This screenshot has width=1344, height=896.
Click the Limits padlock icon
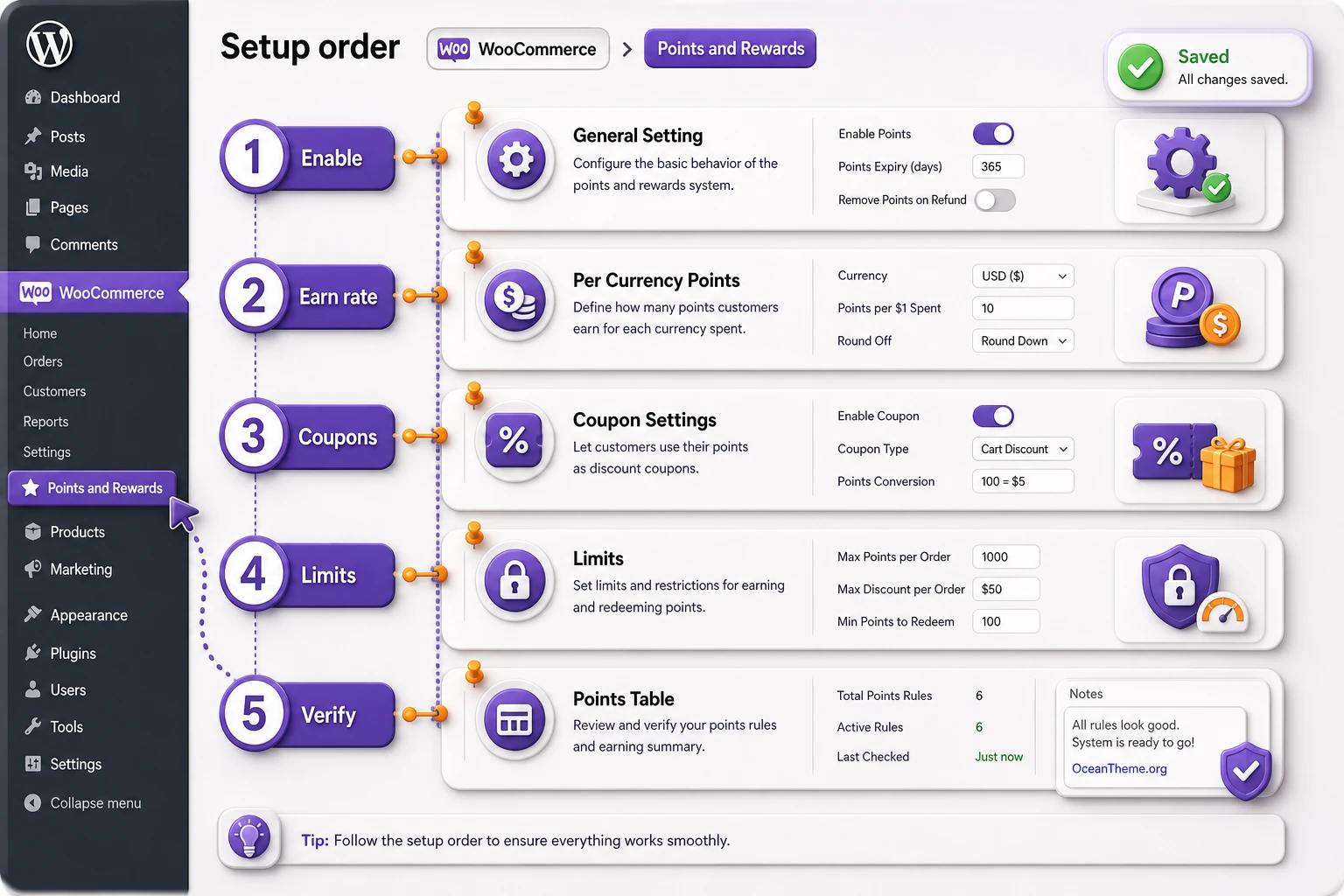point(514,579)
